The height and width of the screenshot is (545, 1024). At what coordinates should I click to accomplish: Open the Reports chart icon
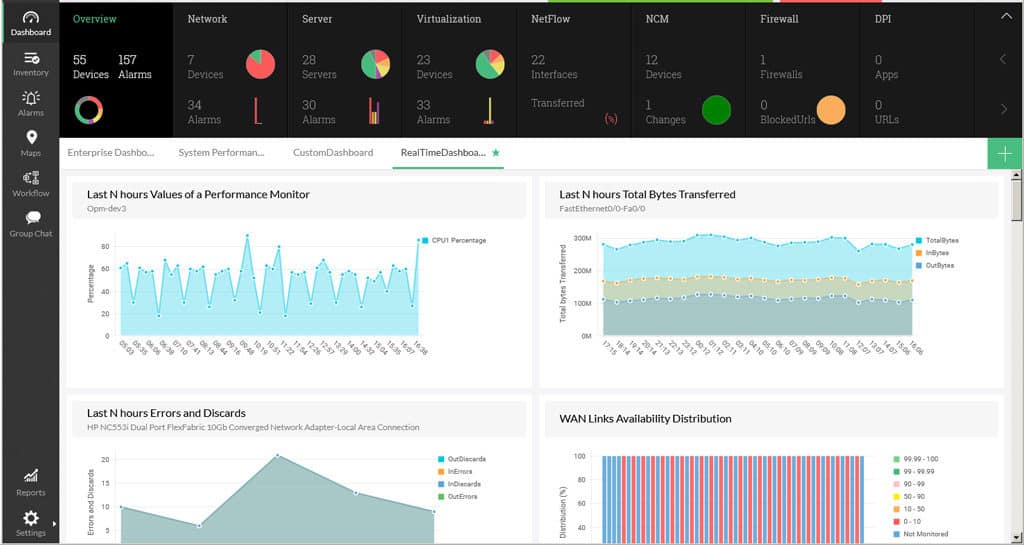[x=31, y=476]
